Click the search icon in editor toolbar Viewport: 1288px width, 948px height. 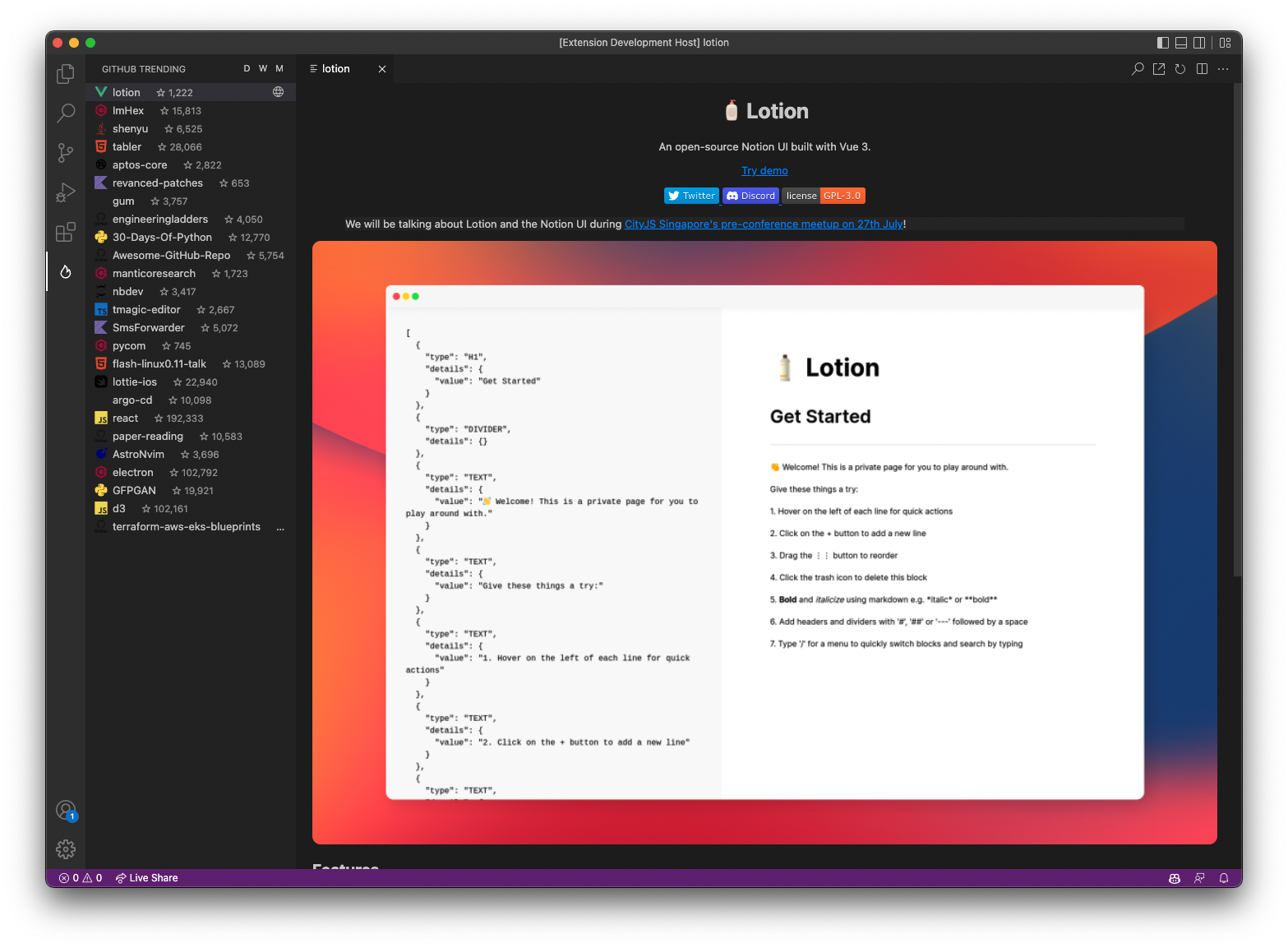coord(1138,69)
